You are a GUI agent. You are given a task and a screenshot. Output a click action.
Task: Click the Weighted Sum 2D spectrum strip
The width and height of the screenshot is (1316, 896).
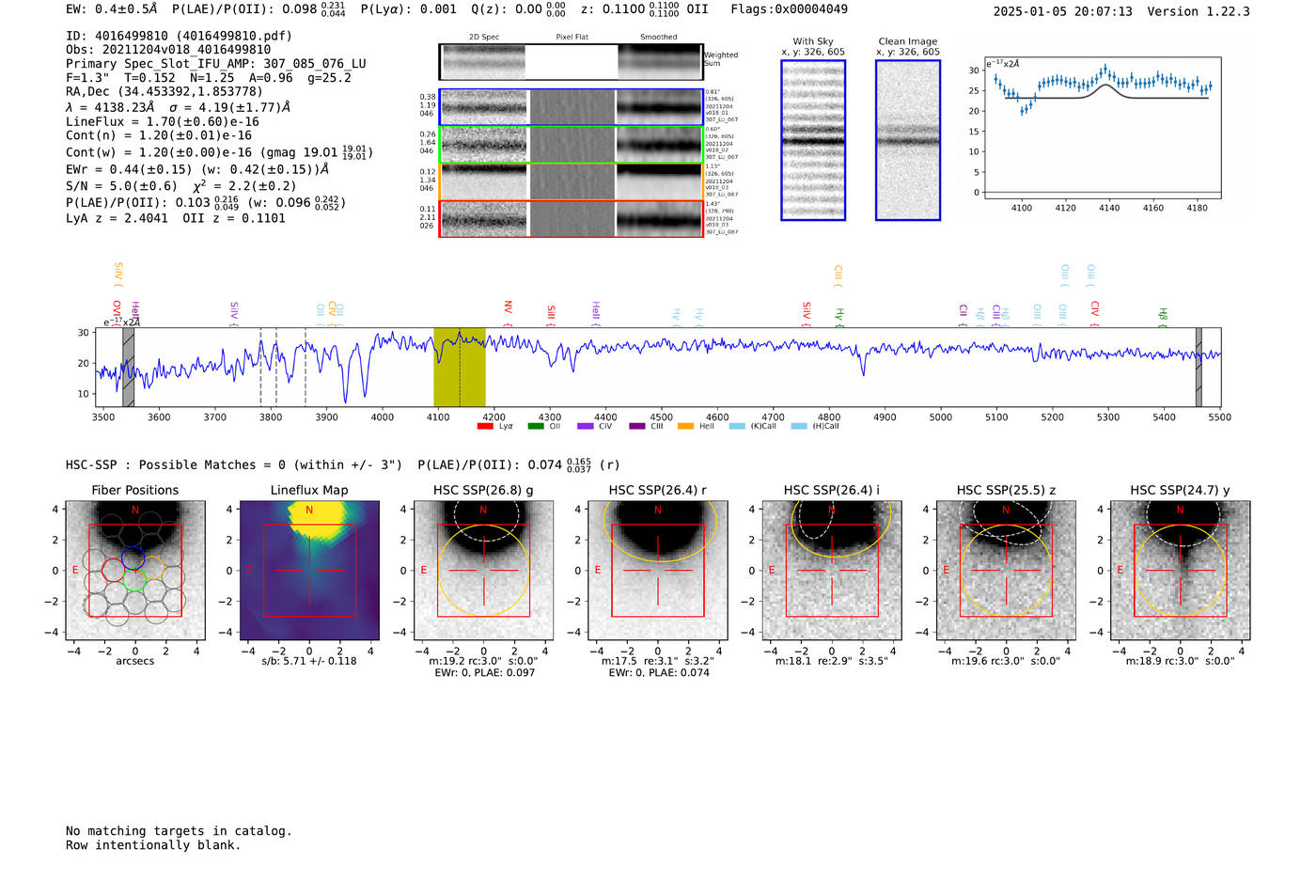[x=571, y=62]
